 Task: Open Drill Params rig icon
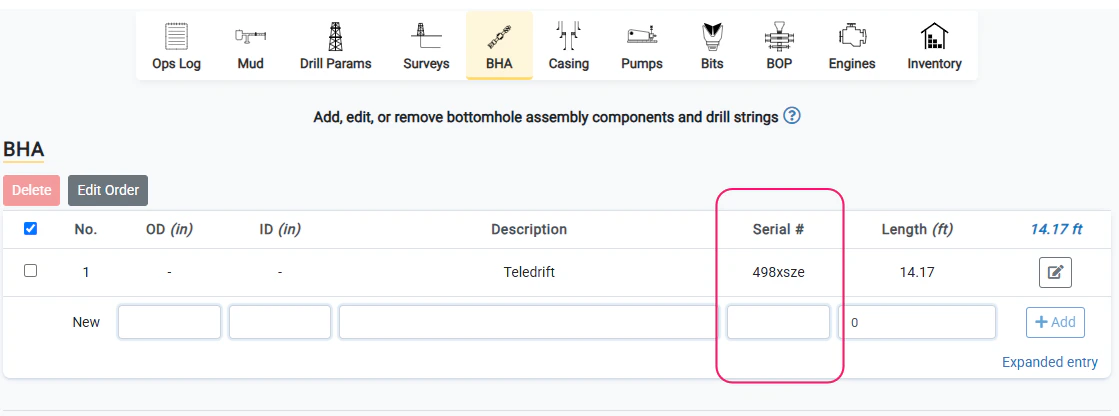coord(335,38)
